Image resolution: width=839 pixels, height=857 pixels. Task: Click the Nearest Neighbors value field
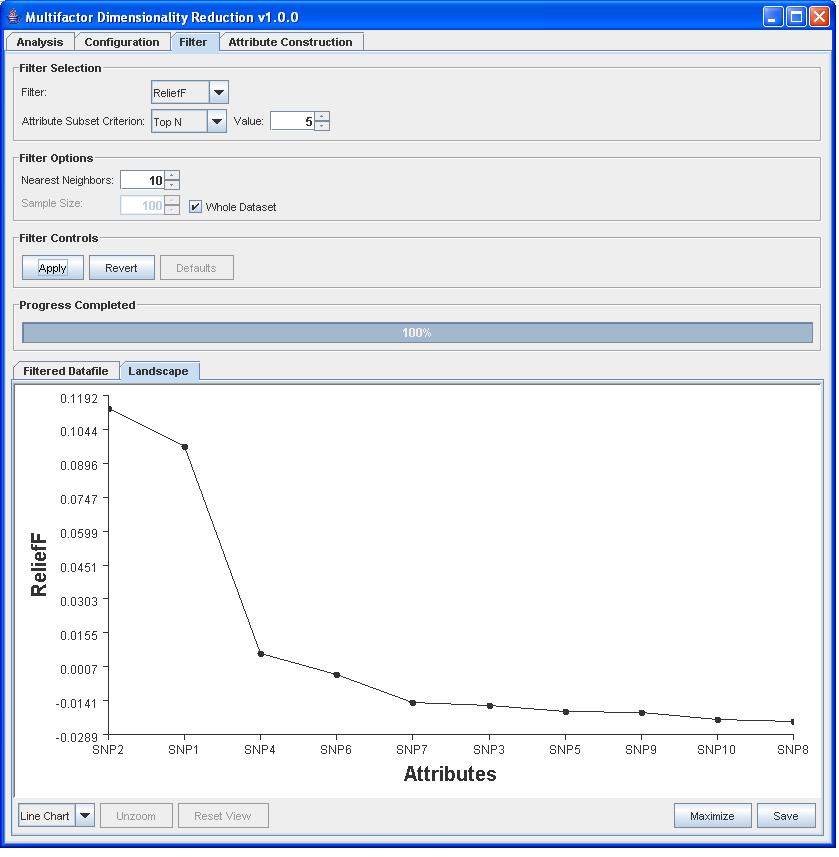[142, 180]
